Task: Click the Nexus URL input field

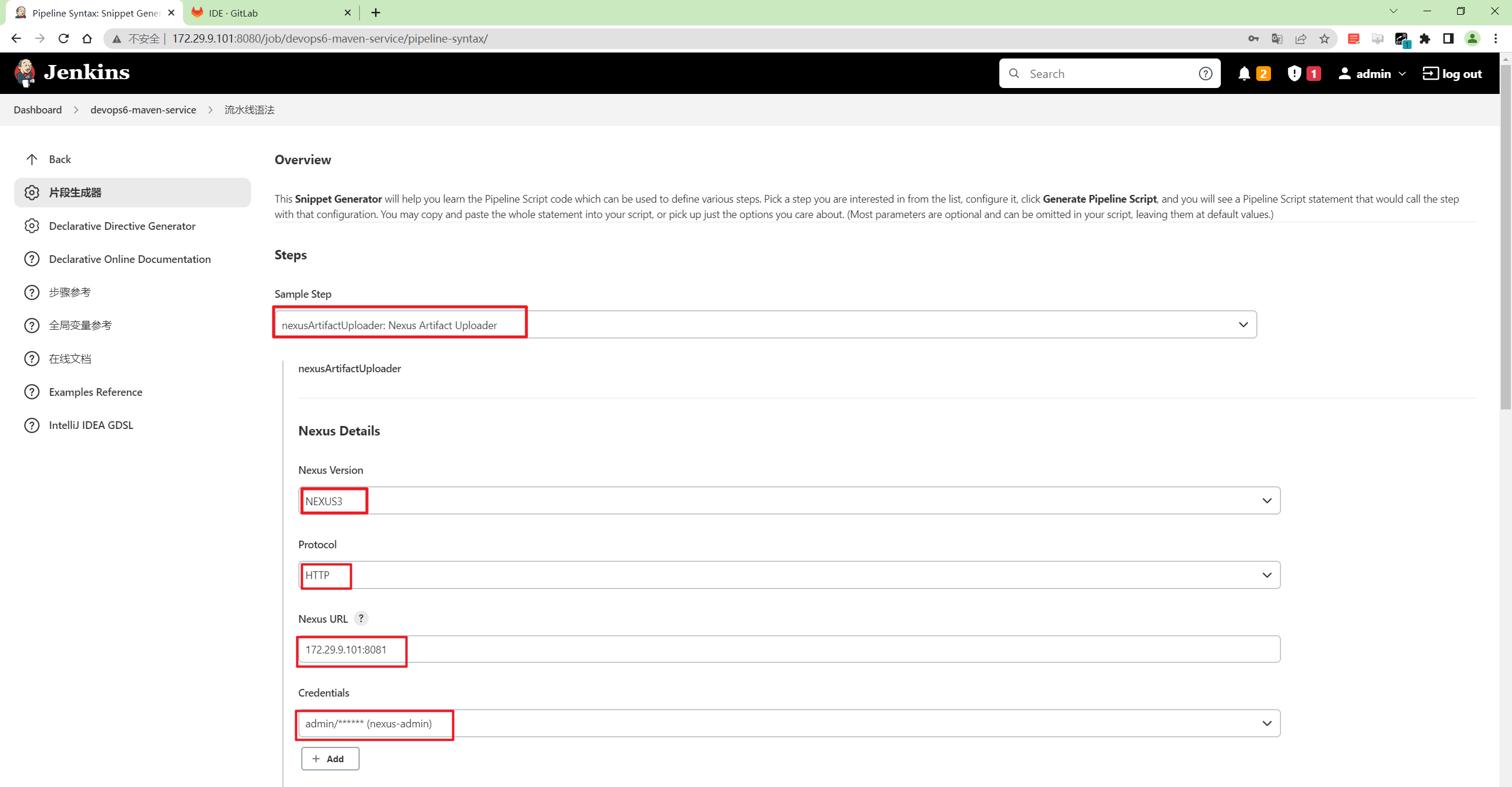Action: tap(789, 649)
